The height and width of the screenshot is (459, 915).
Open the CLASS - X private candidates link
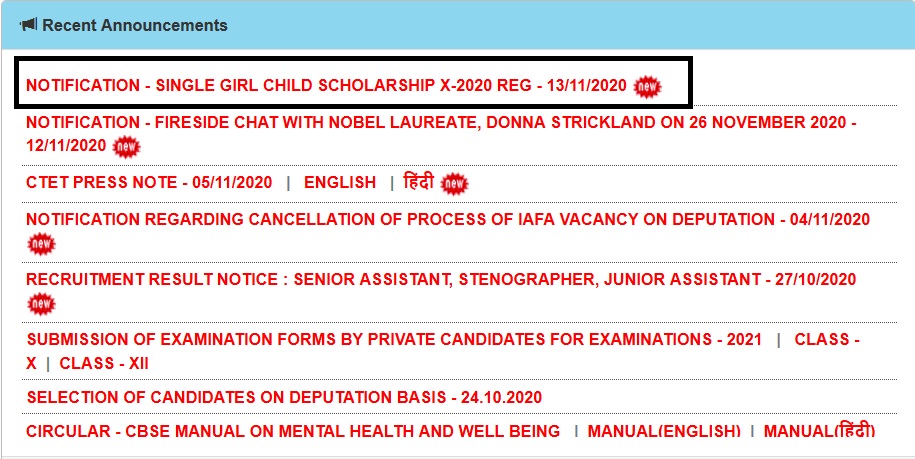[x=443, y=352]
